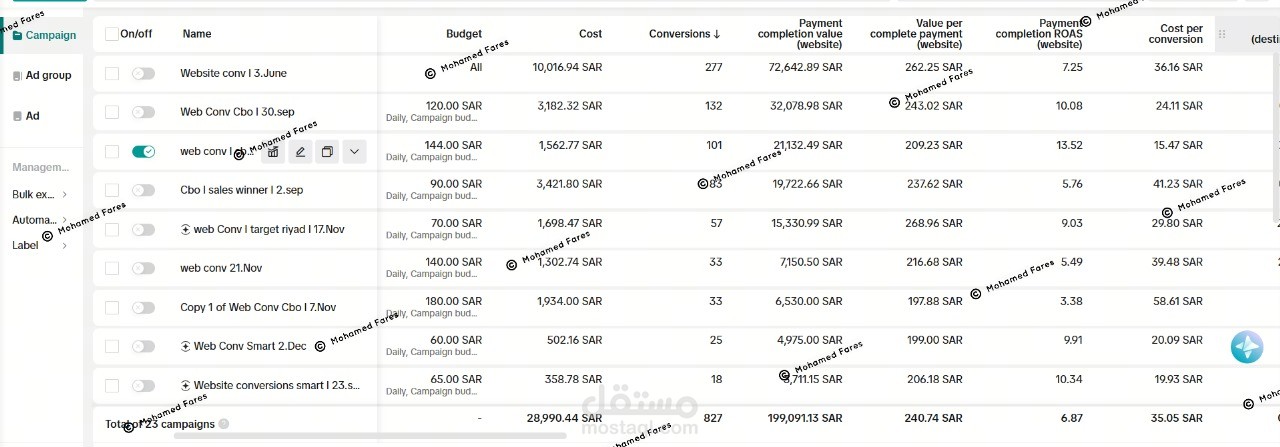Click the smart icon beside Web Conv Smart 2.Dec
This screenshot has height=447, width=1280.
click(185, 346)
